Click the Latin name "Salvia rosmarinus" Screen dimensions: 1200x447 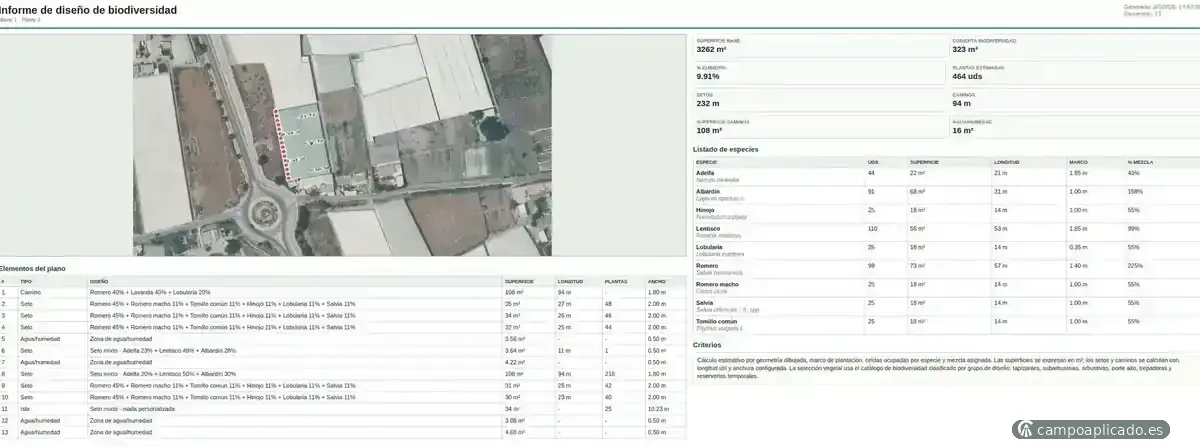(719, 272)
